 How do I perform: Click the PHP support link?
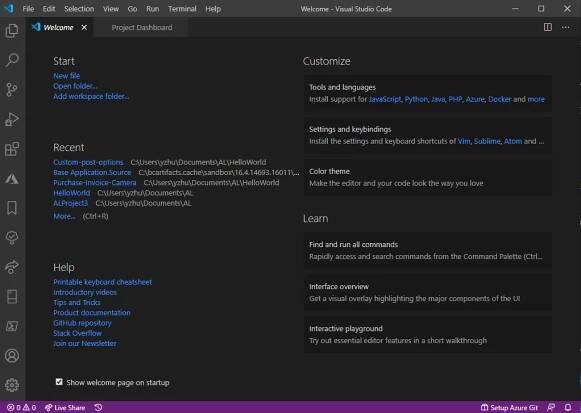pyautogui.click(x=455, y=99)
